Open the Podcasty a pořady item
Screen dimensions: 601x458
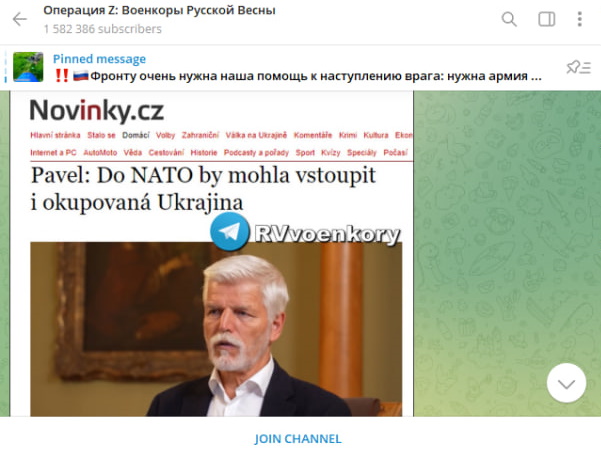pyautogui.click(x=256, y=153)
